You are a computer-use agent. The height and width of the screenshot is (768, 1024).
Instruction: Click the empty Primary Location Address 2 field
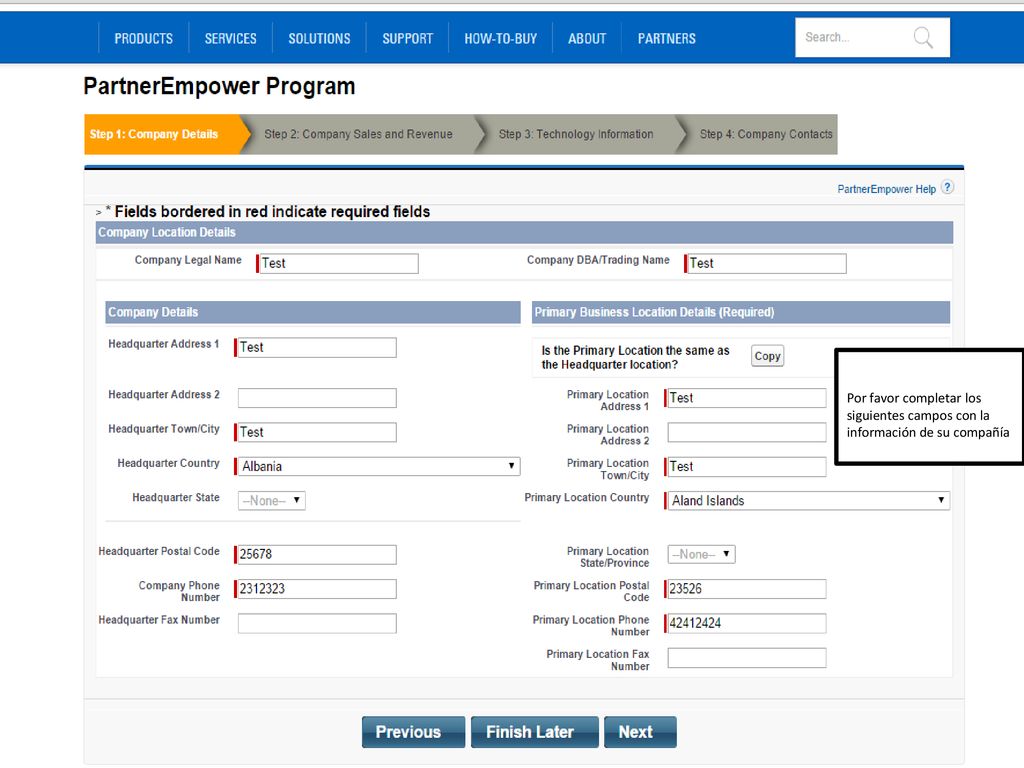point(746,432)
